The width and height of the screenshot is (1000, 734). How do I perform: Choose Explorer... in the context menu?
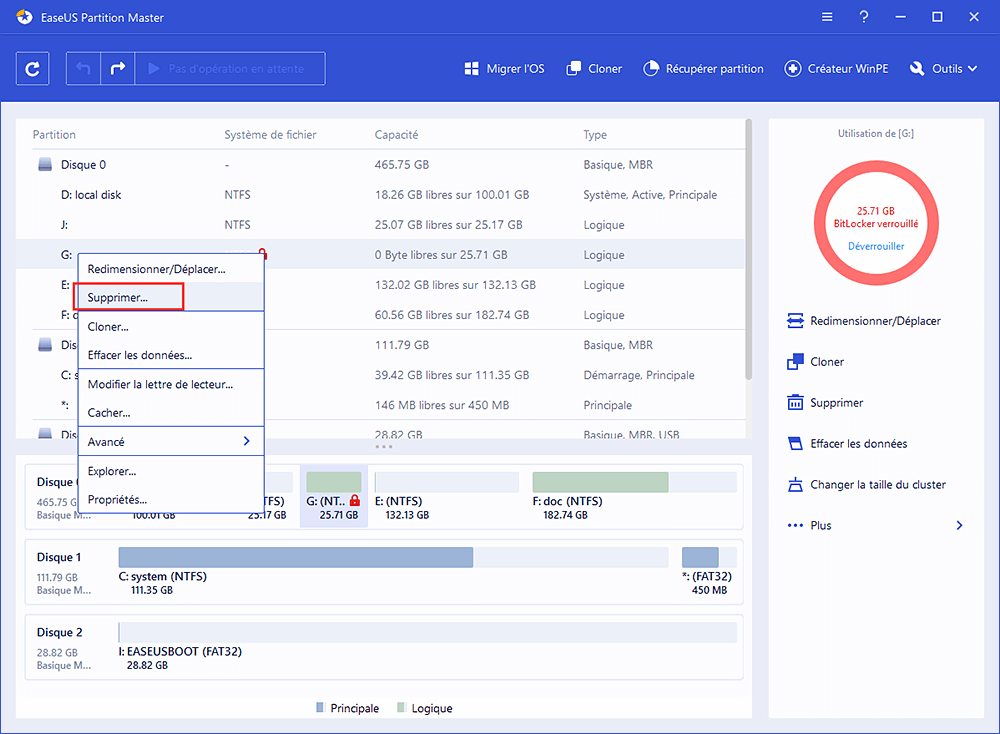pos(171,471)
